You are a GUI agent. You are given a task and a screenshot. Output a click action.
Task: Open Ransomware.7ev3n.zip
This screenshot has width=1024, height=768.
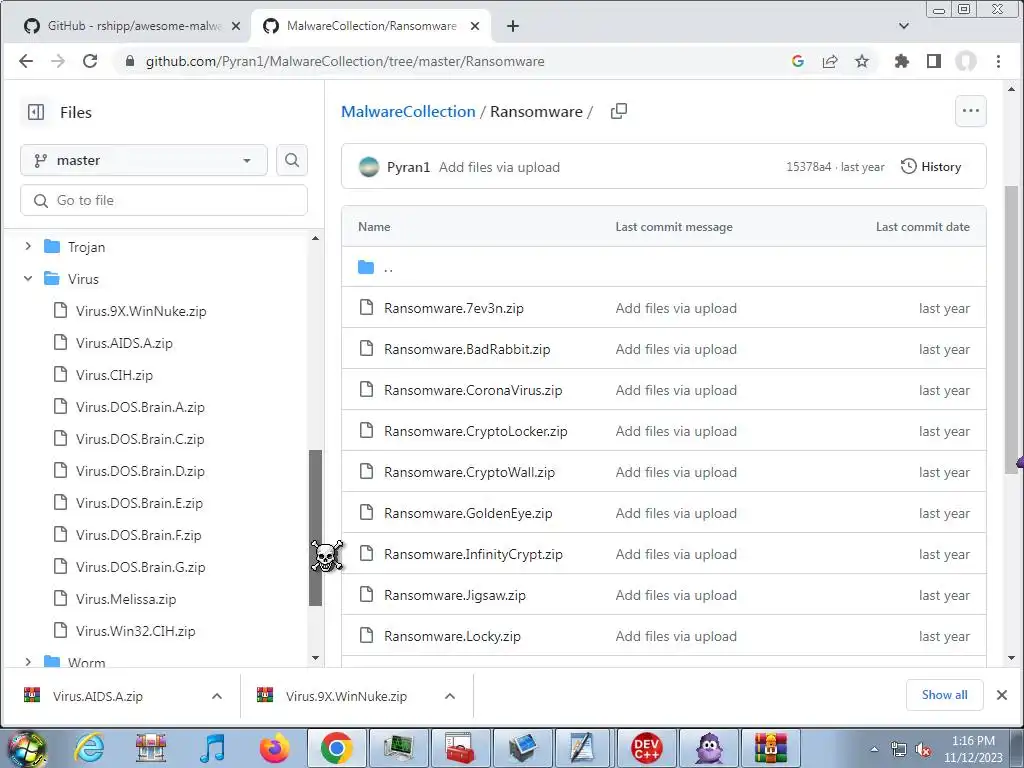pos(454,308)
